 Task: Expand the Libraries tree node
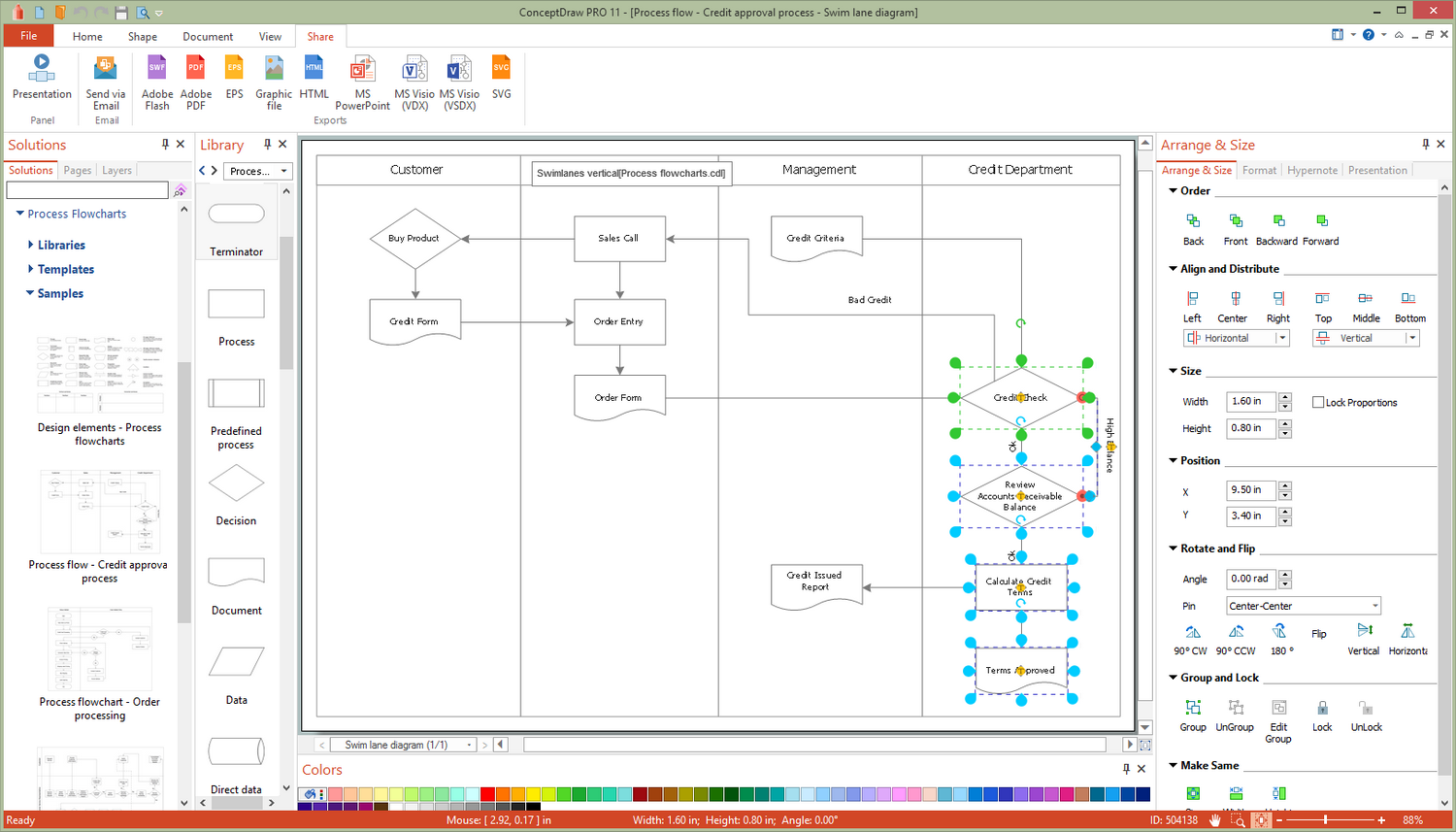[31, 246]
